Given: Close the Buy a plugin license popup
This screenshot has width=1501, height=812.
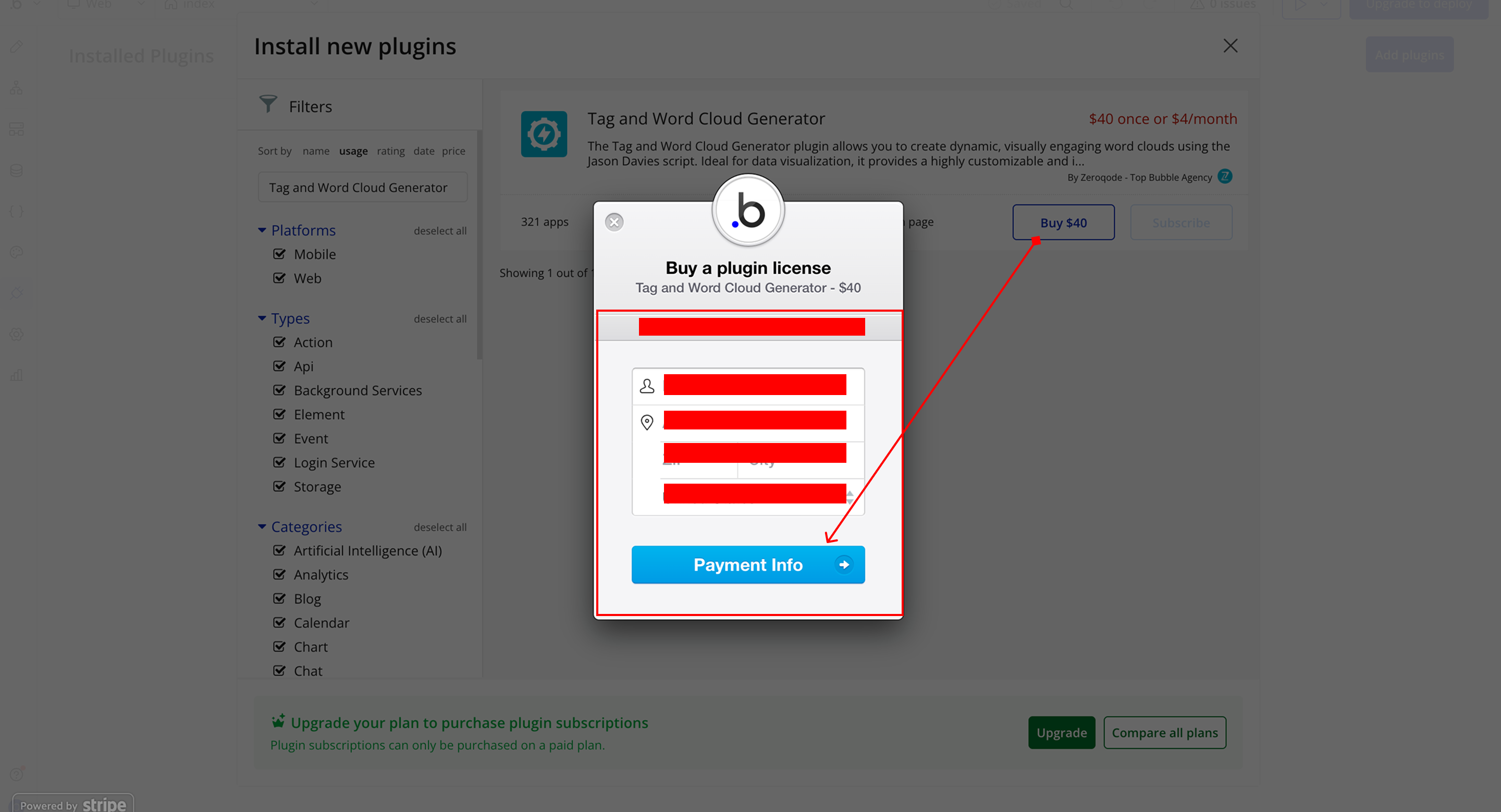Looking at the screenshot, I should click(614, 222).
